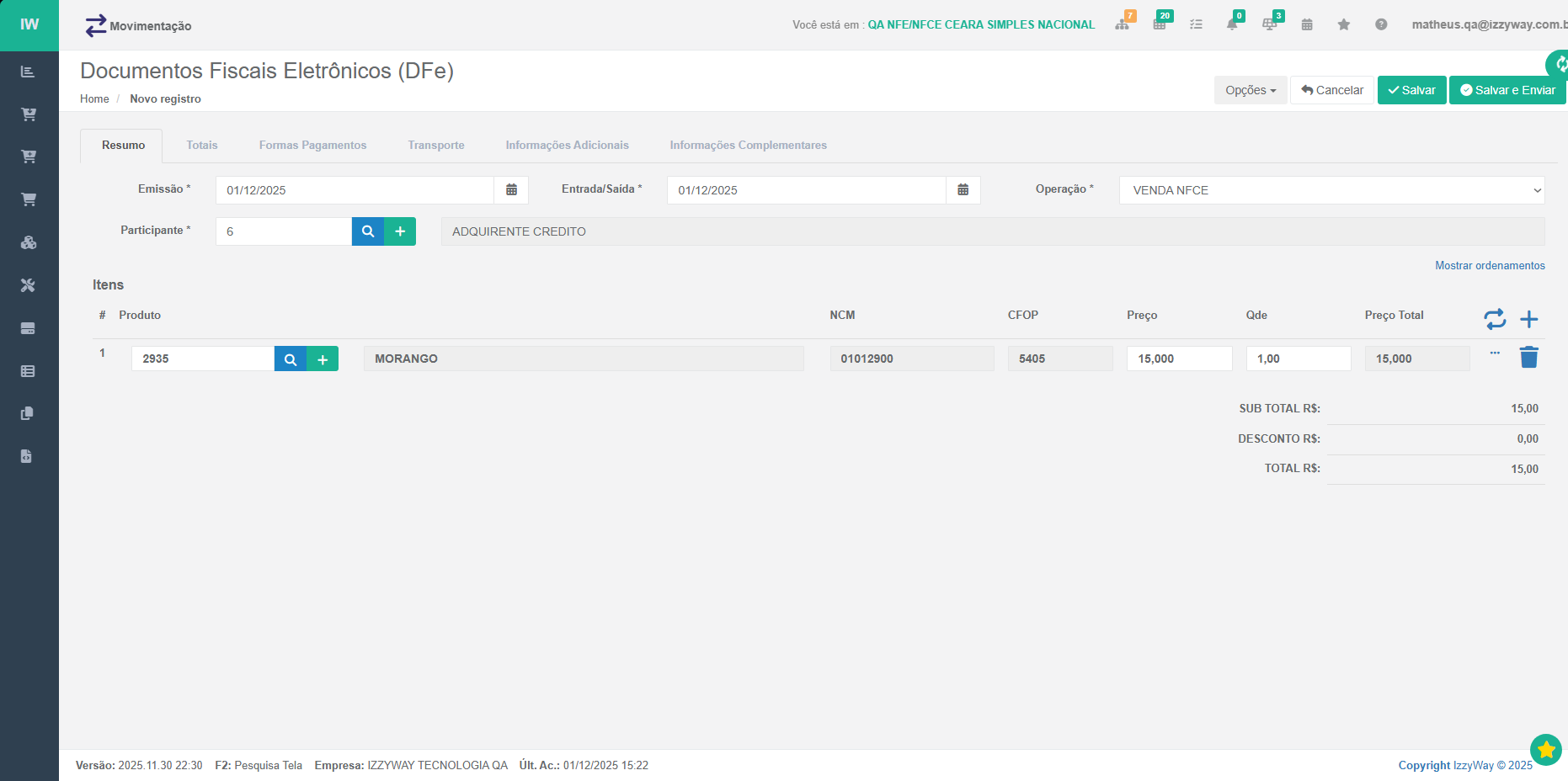Search for product with magnifier button

click(x=291, y=359)
